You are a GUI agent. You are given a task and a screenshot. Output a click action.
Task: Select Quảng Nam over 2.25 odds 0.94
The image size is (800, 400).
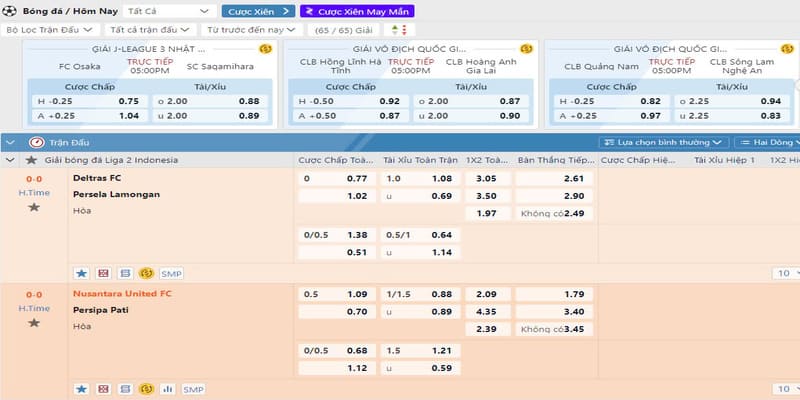click(x=733, y=101)
